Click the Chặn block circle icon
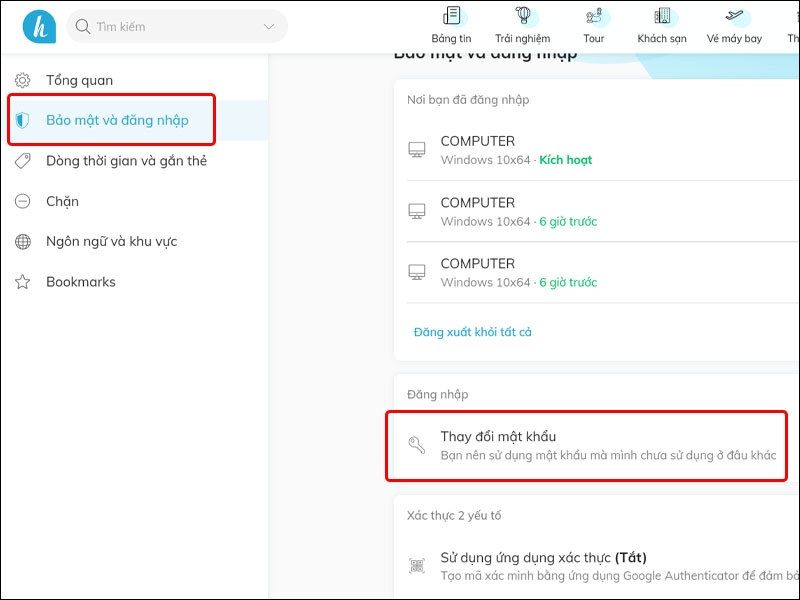Viewport: 800px width, 600px height. (22, 201)
